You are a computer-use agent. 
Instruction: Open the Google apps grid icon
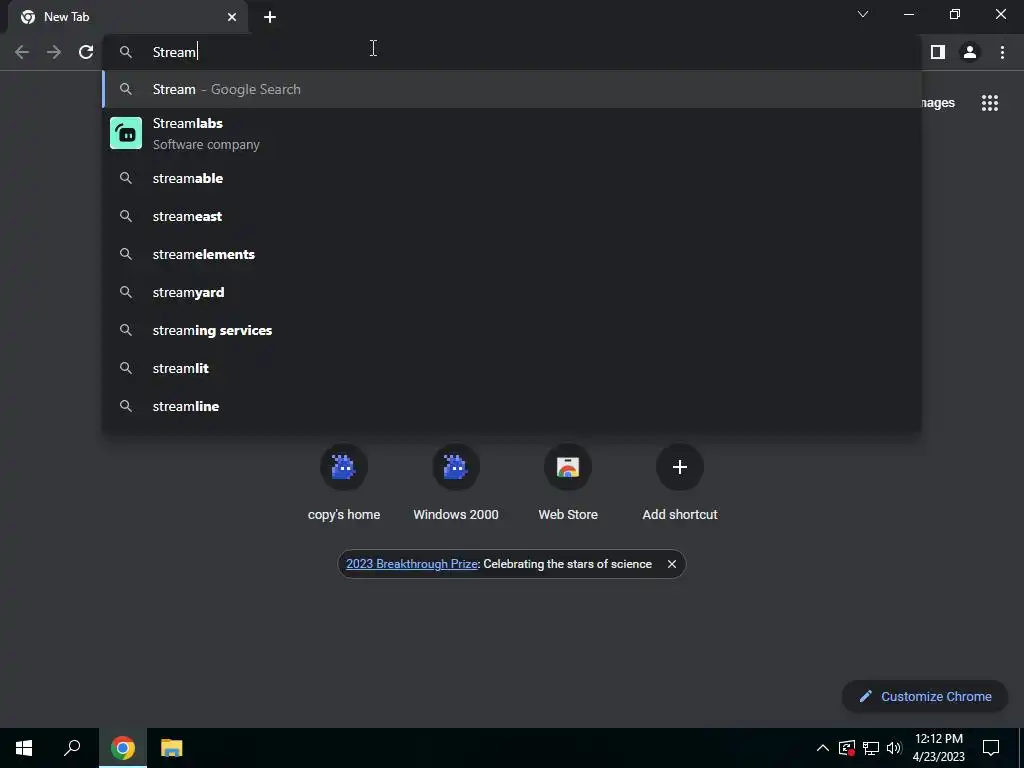click(990, 103)
